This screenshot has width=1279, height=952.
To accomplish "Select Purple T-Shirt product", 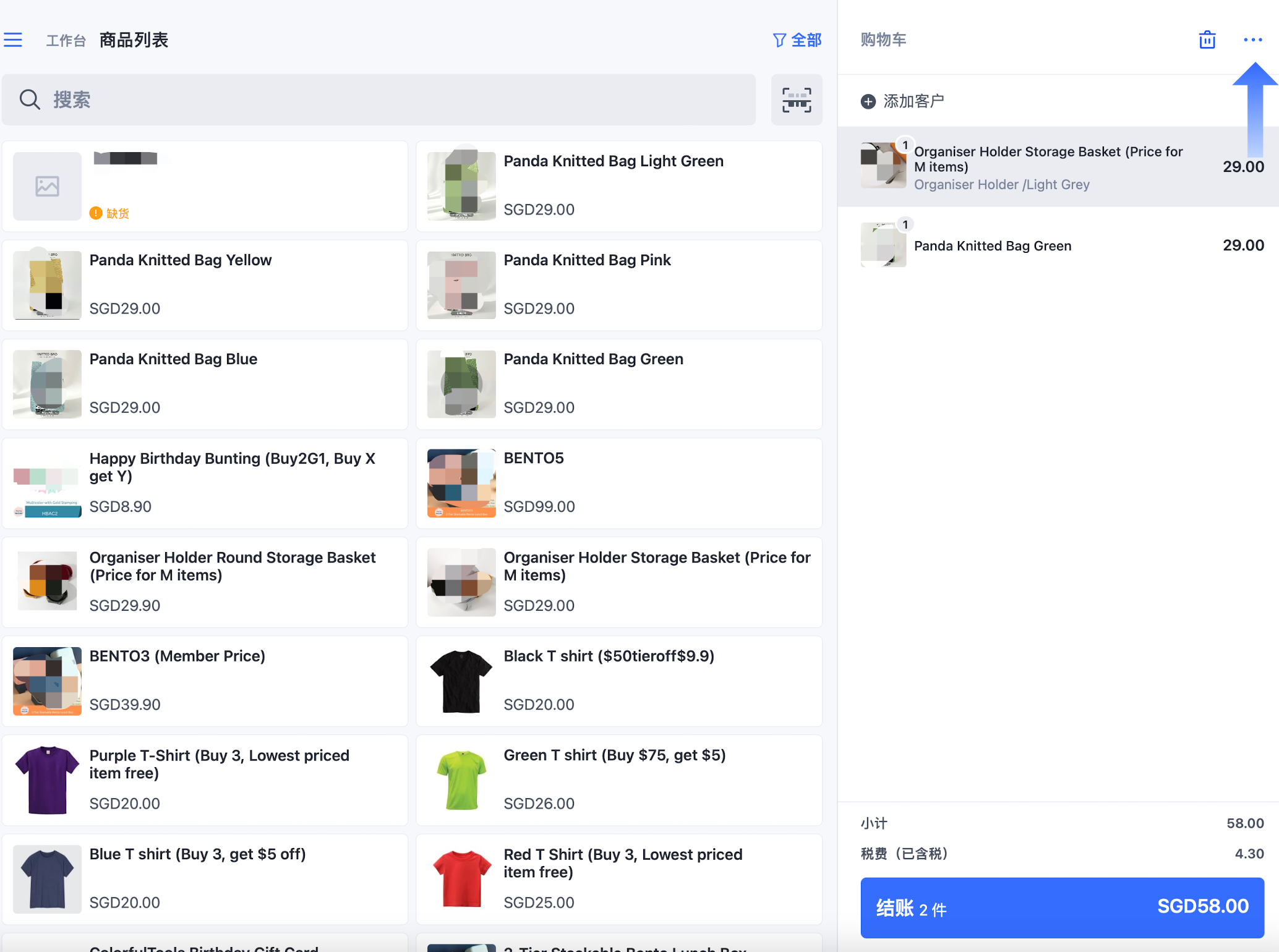I will (205, 780).
